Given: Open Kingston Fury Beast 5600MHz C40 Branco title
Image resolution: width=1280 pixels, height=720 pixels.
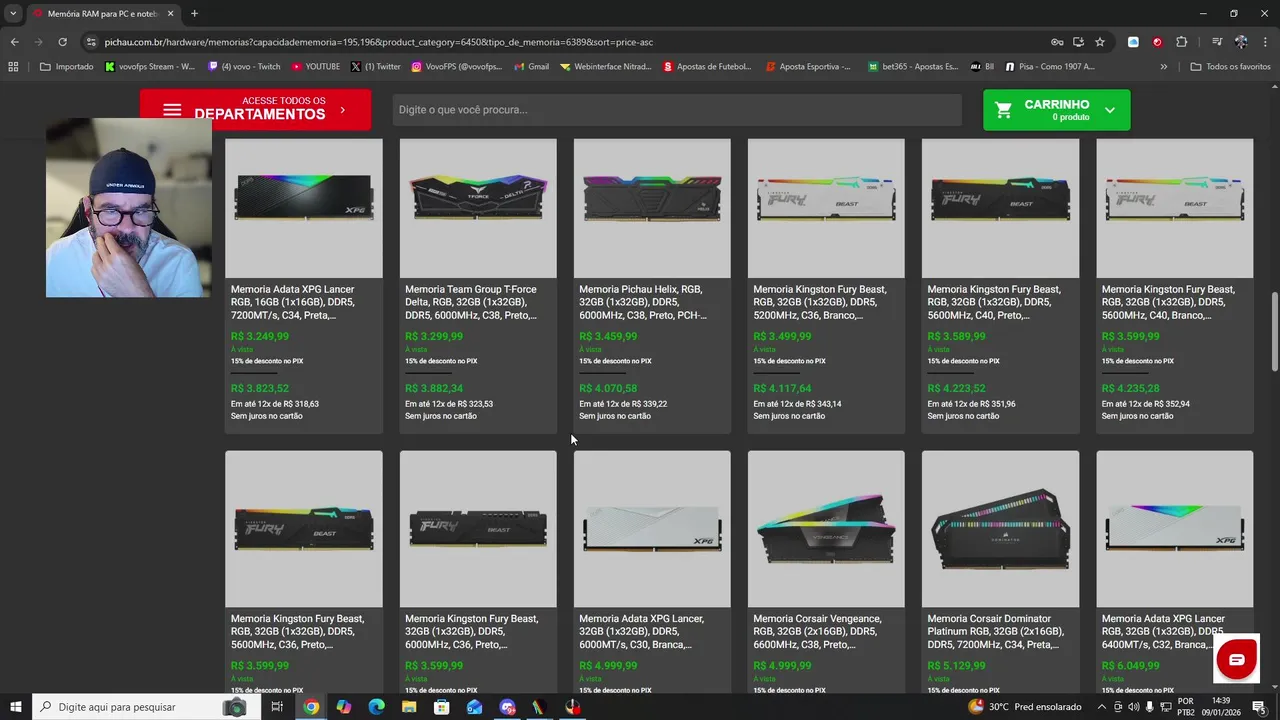Looking at the screenshot, I should coord(1168,302).
